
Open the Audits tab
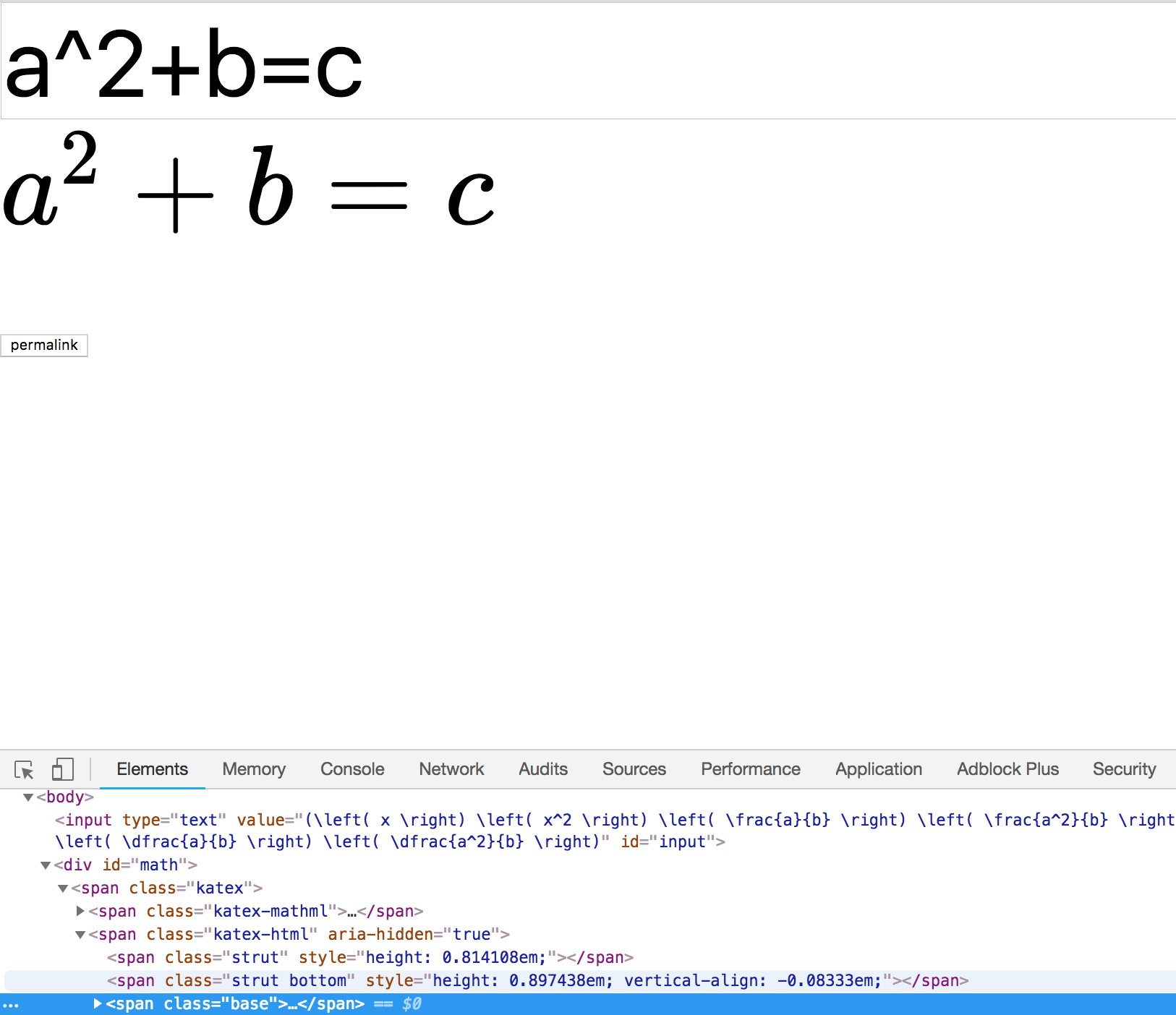(x=542, y=769)
